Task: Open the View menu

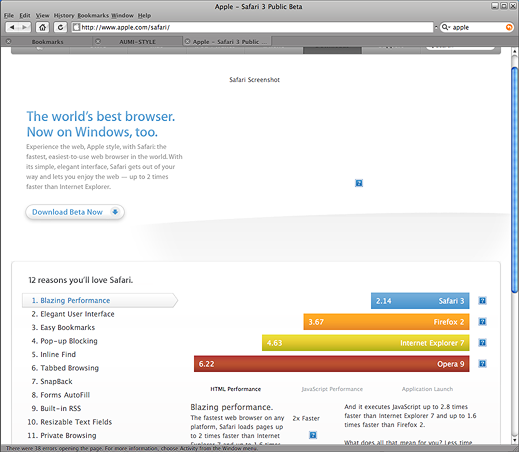Action: 42,15
